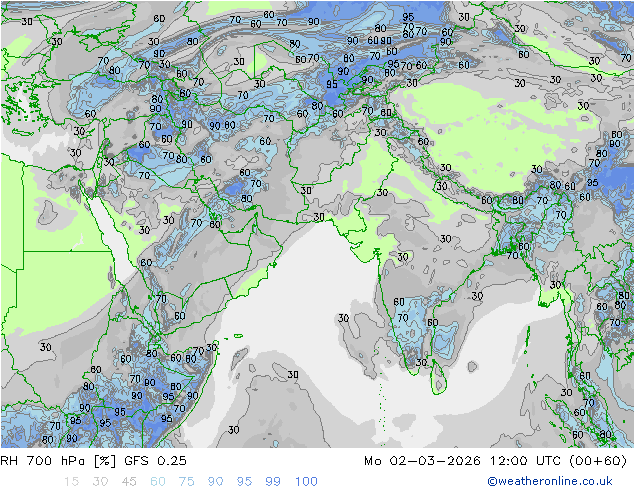Click the Sri Lanka island on the map
Image resolution: width=634 pixels, height=490 pixels.
pos(439,378)
